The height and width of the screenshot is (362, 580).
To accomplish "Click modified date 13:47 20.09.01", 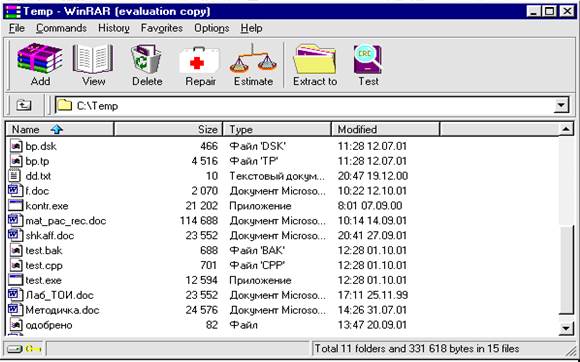I will pyautogui.click(x=372, y=325).
